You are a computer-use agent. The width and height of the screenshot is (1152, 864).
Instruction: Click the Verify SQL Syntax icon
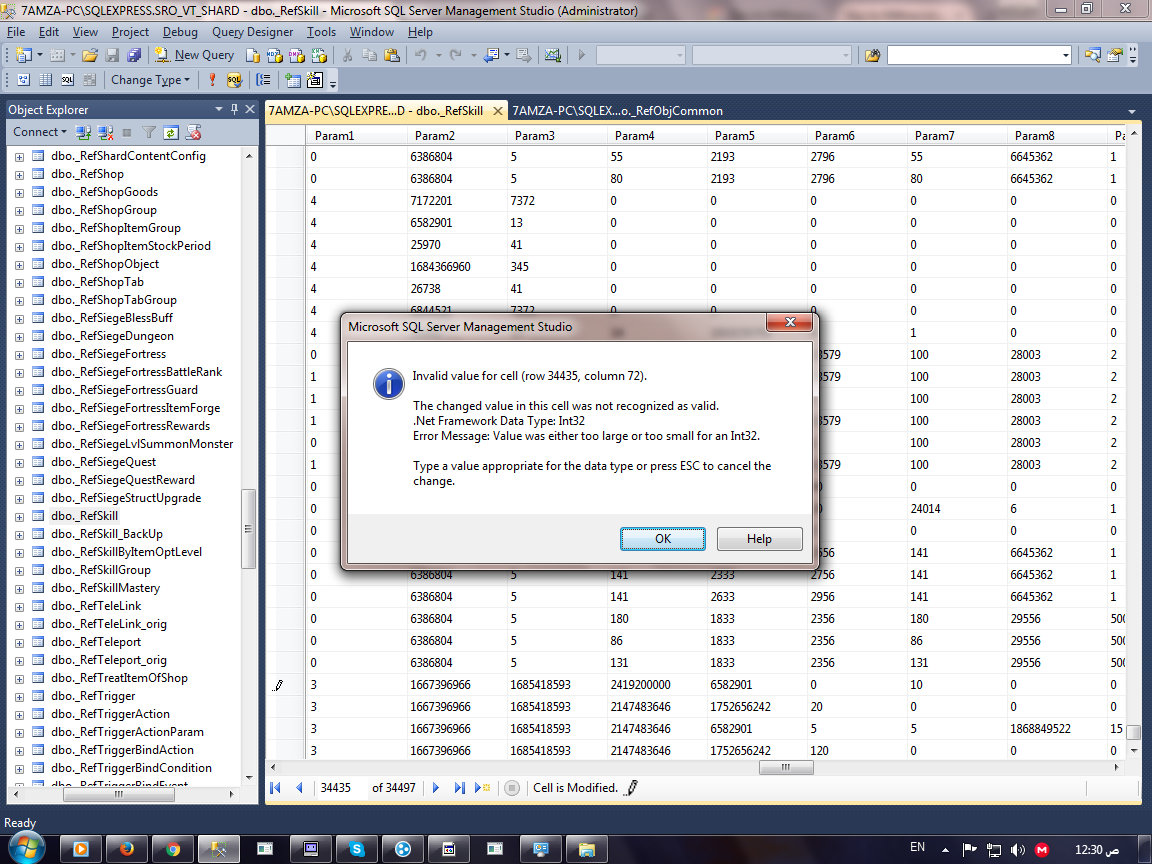point(234,80)
